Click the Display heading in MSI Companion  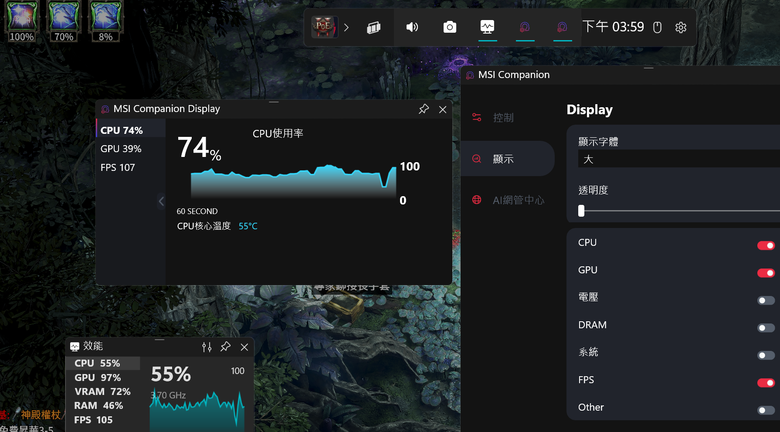pos(589,110)
